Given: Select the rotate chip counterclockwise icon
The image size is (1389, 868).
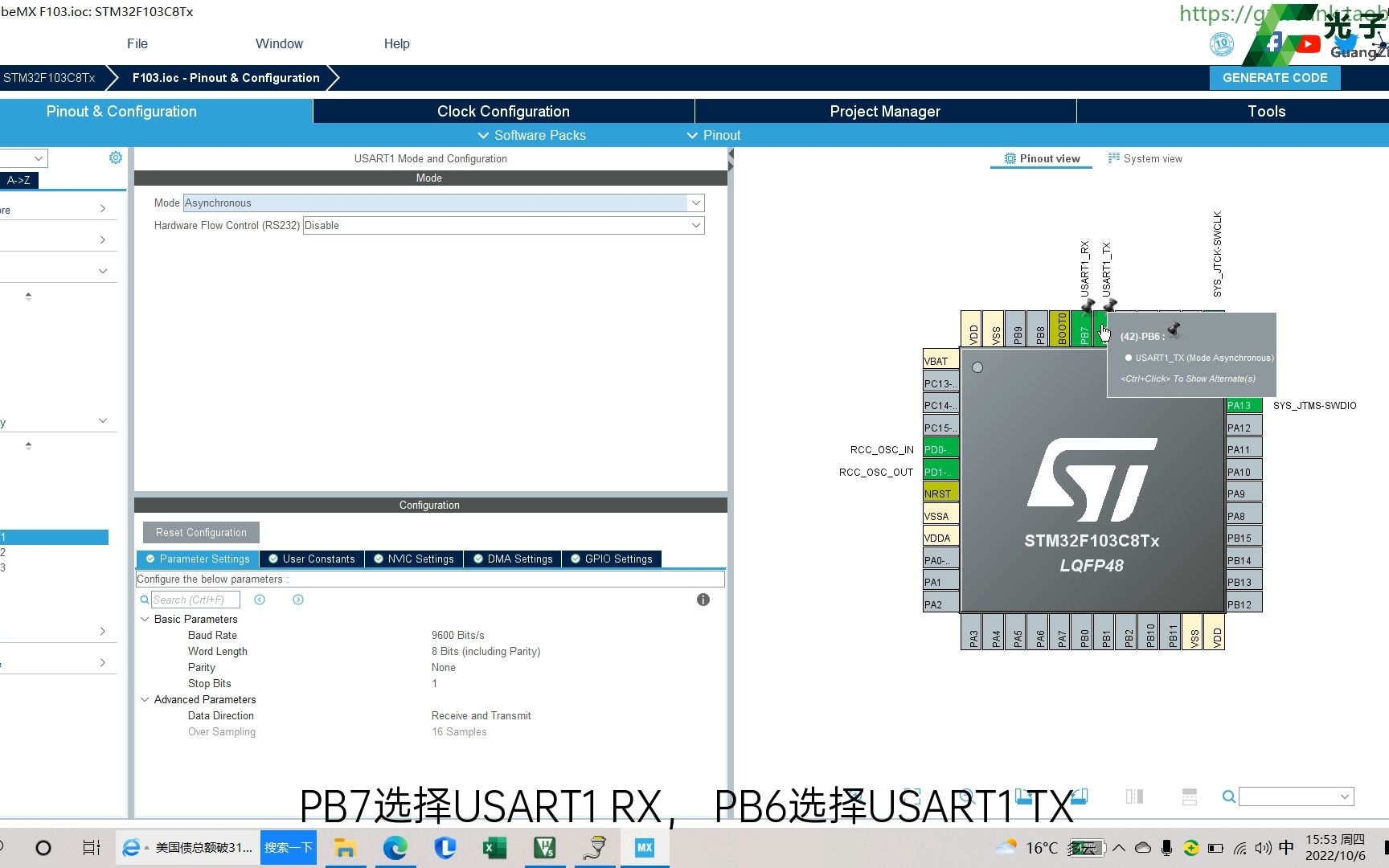Looking at the screenshot, I should (1079, 796).
